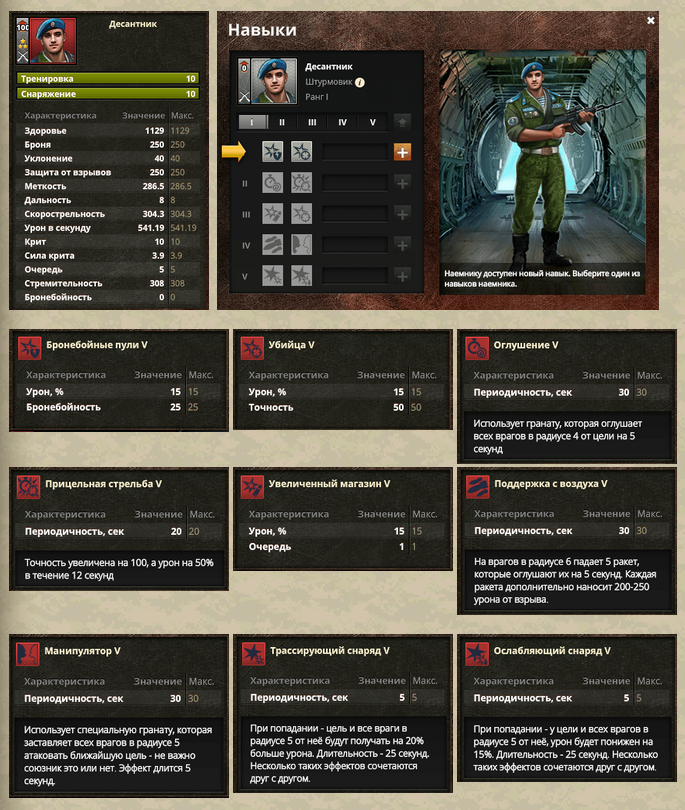The width and height of the screenshot is (685, 810).
Task: Switch to rank tab III
Action: [312, 122]
